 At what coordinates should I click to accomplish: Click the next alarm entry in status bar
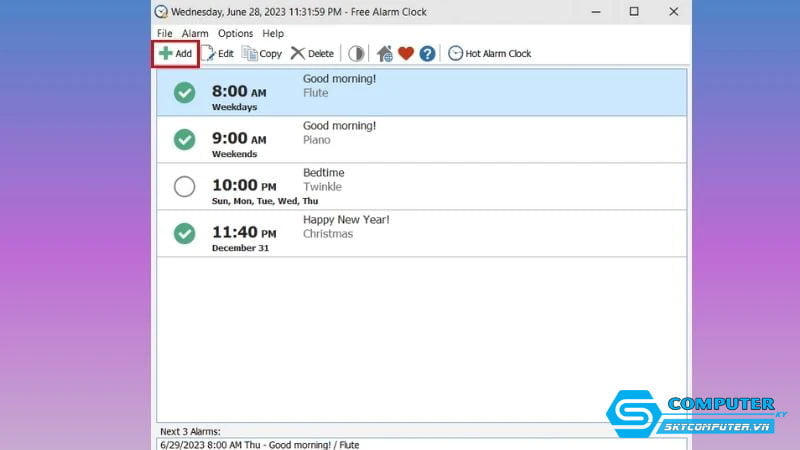point(259,444)
